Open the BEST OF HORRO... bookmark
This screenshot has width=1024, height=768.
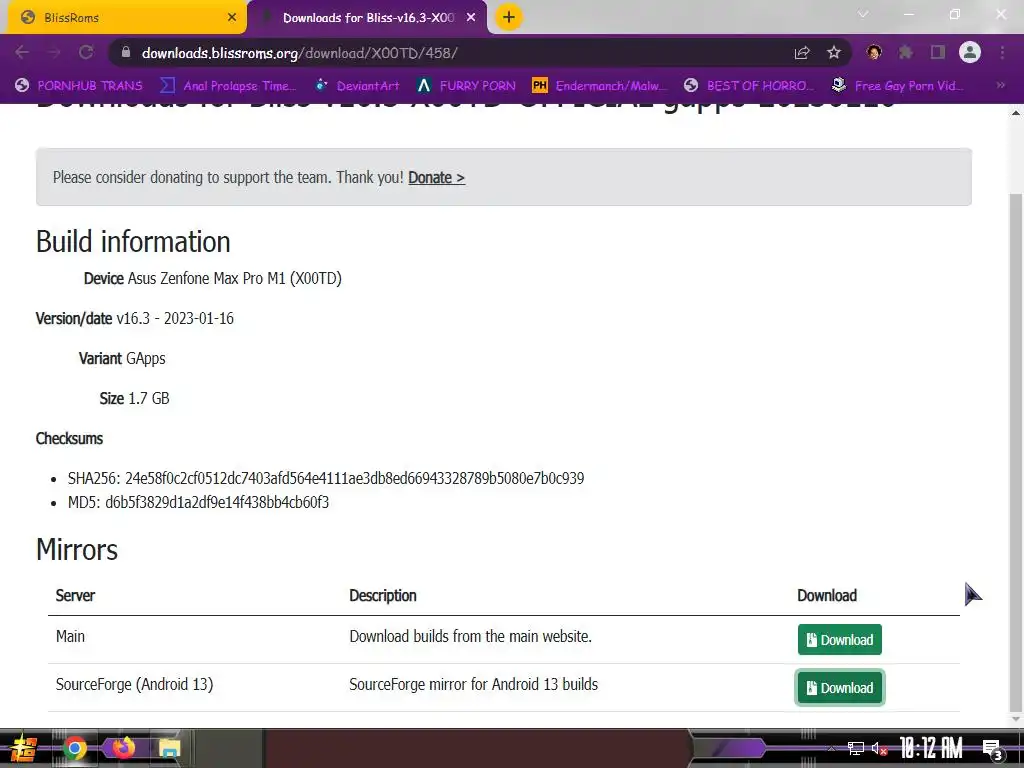[749, 86]
